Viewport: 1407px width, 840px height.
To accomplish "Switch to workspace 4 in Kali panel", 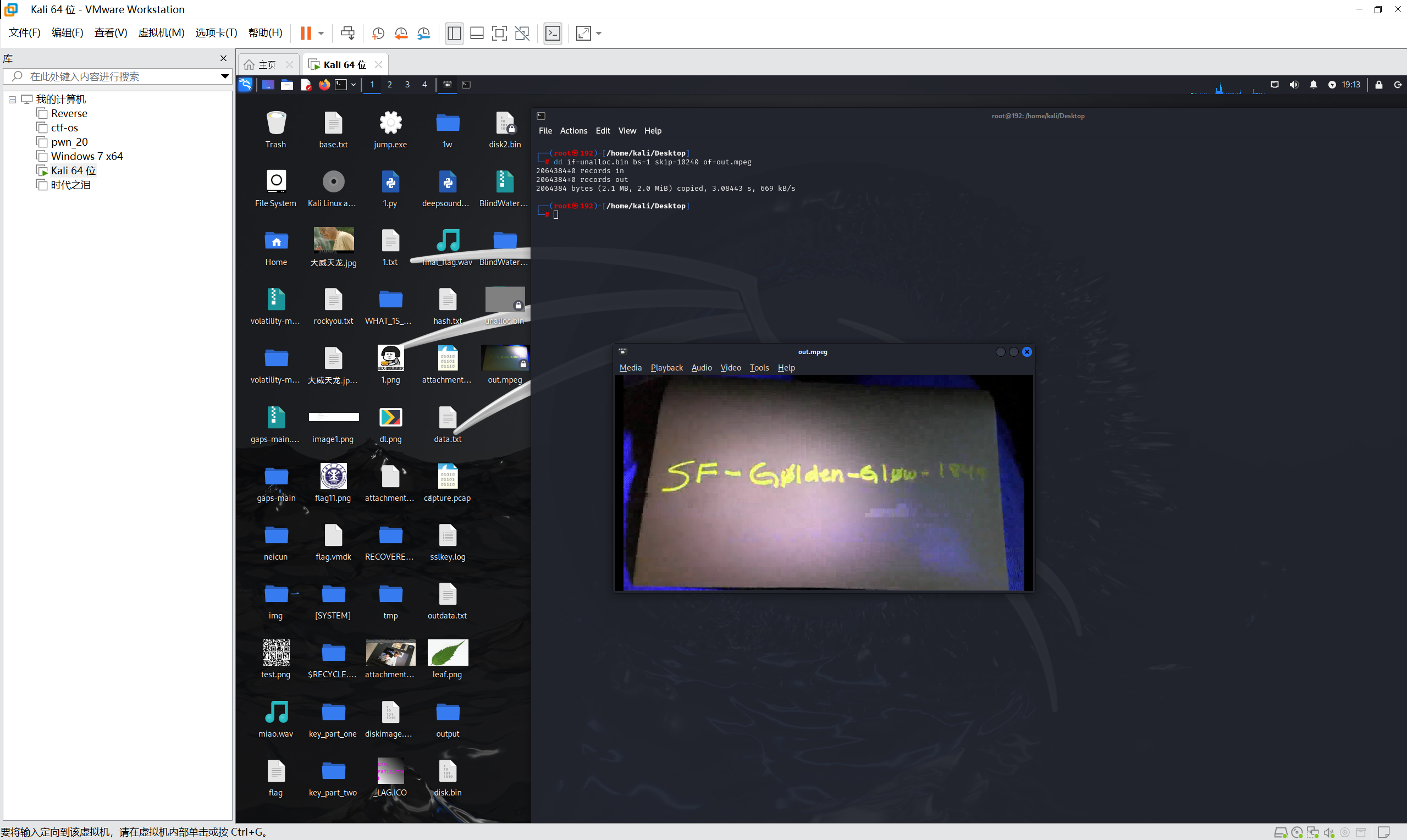I will pos(424,84).
